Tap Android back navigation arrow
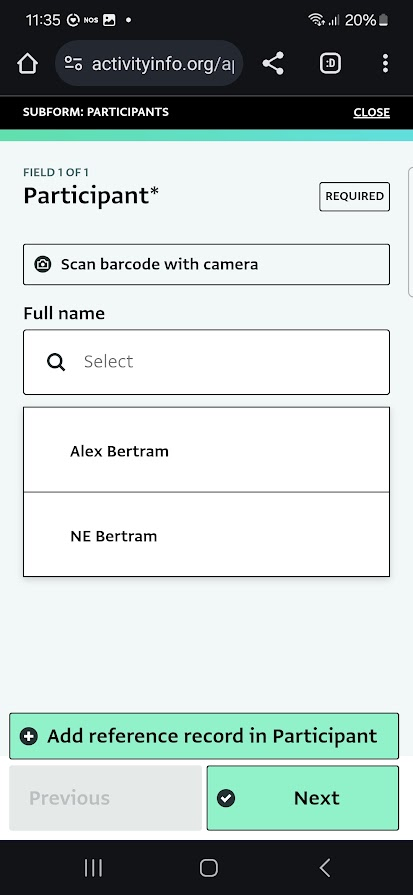 325,868
